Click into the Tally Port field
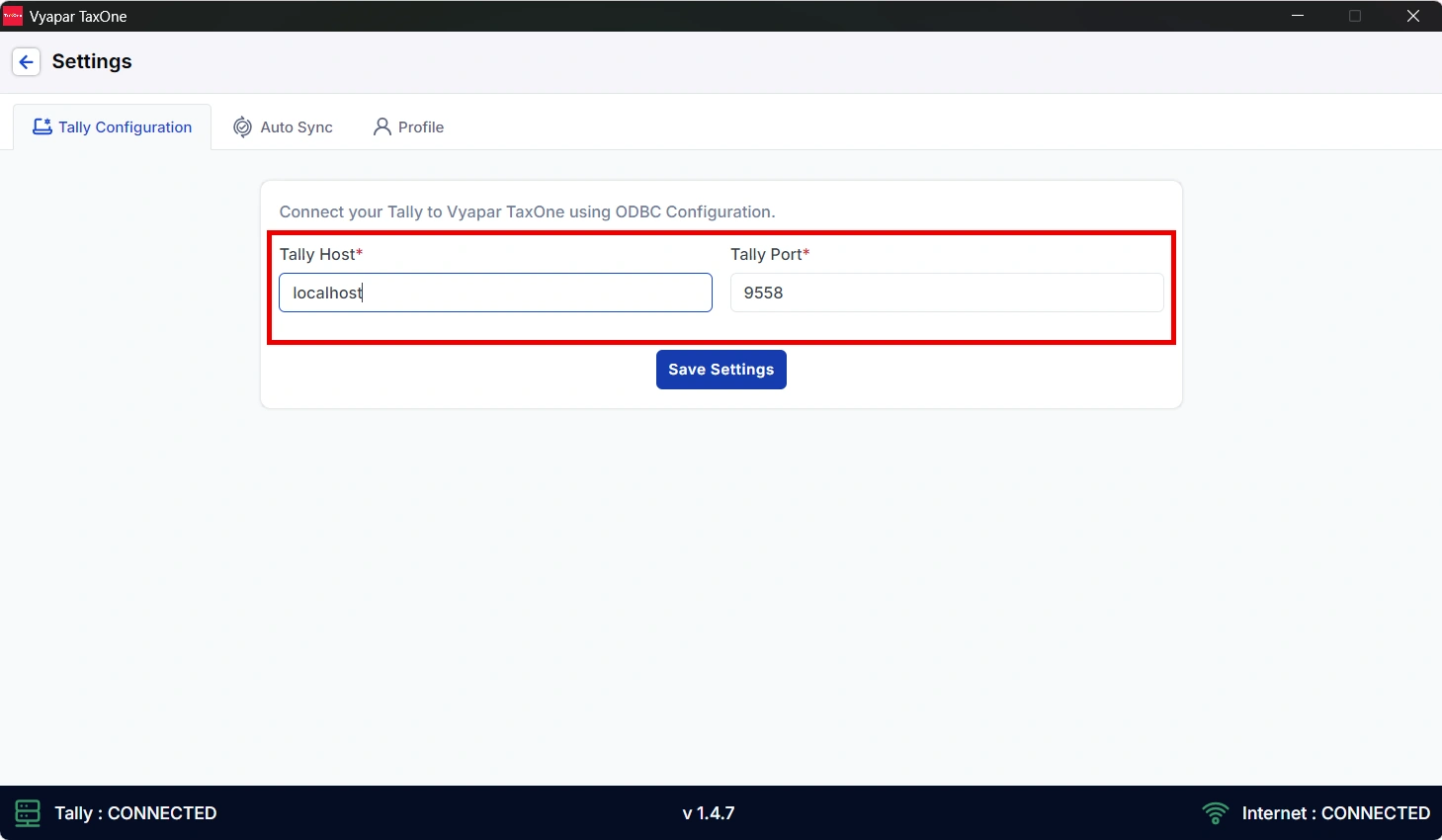Image resolution: width=1442 pixels, height=840 pixels. click(x=946, y=293)
